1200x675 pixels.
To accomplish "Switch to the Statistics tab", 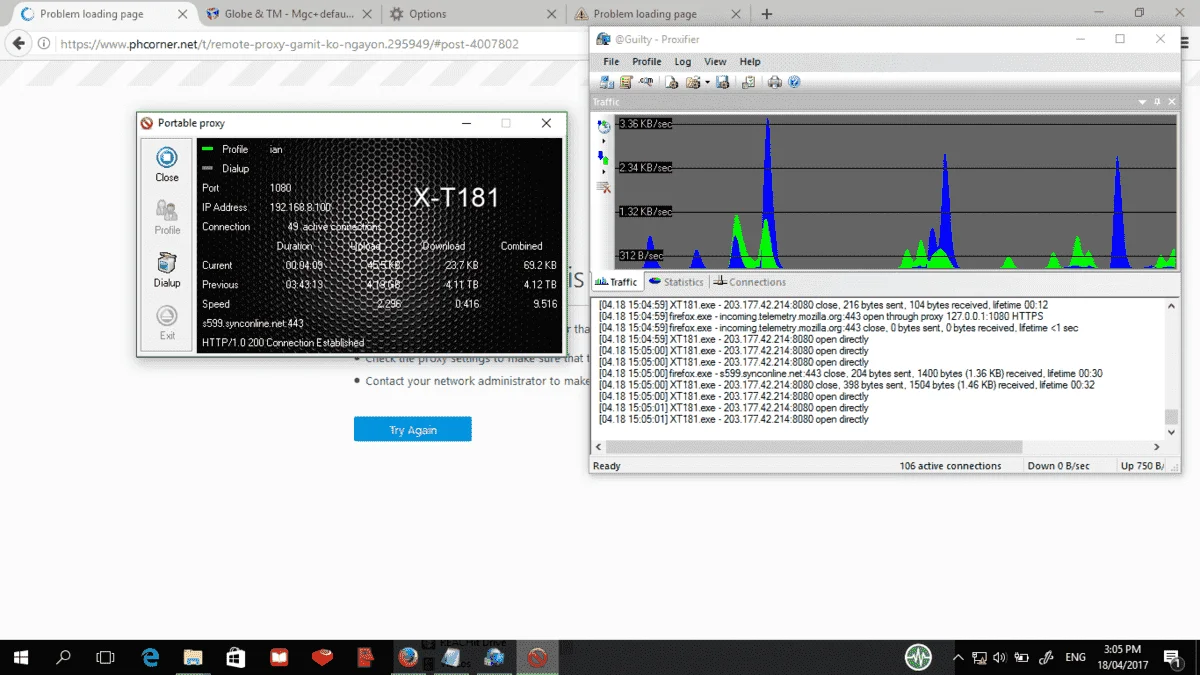I will tap(676, 282).
